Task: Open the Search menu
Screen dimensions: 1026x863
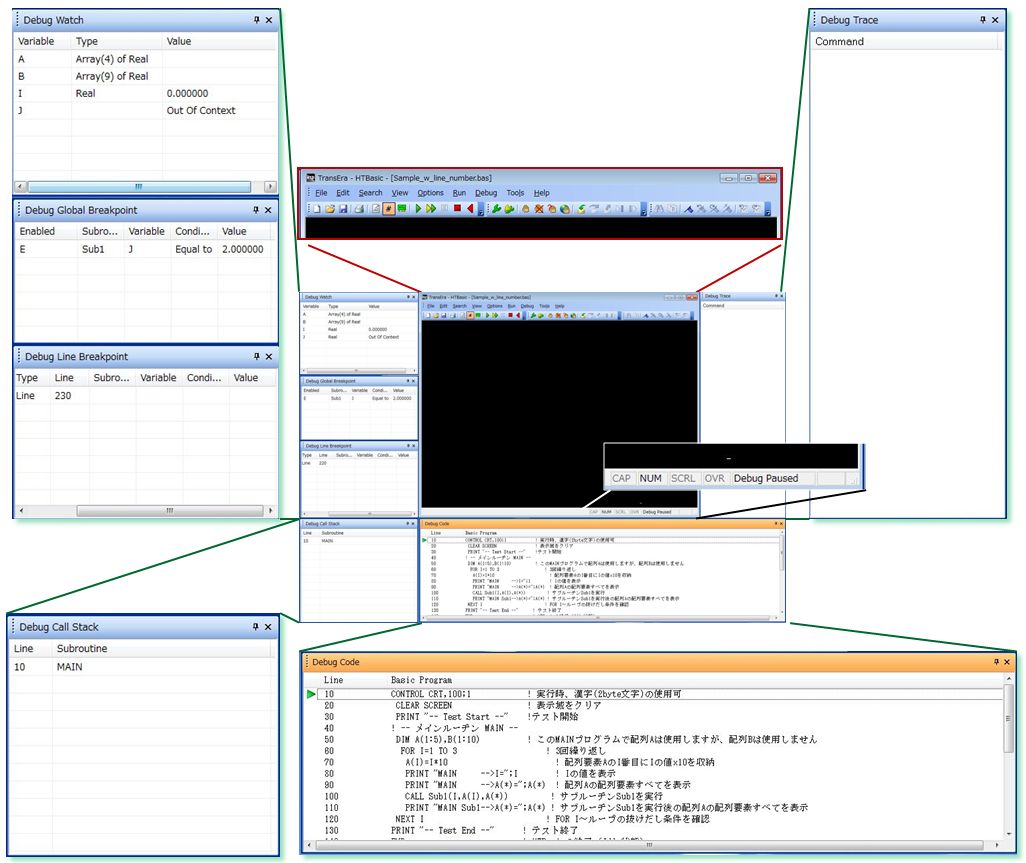Action: coord(370,193)
